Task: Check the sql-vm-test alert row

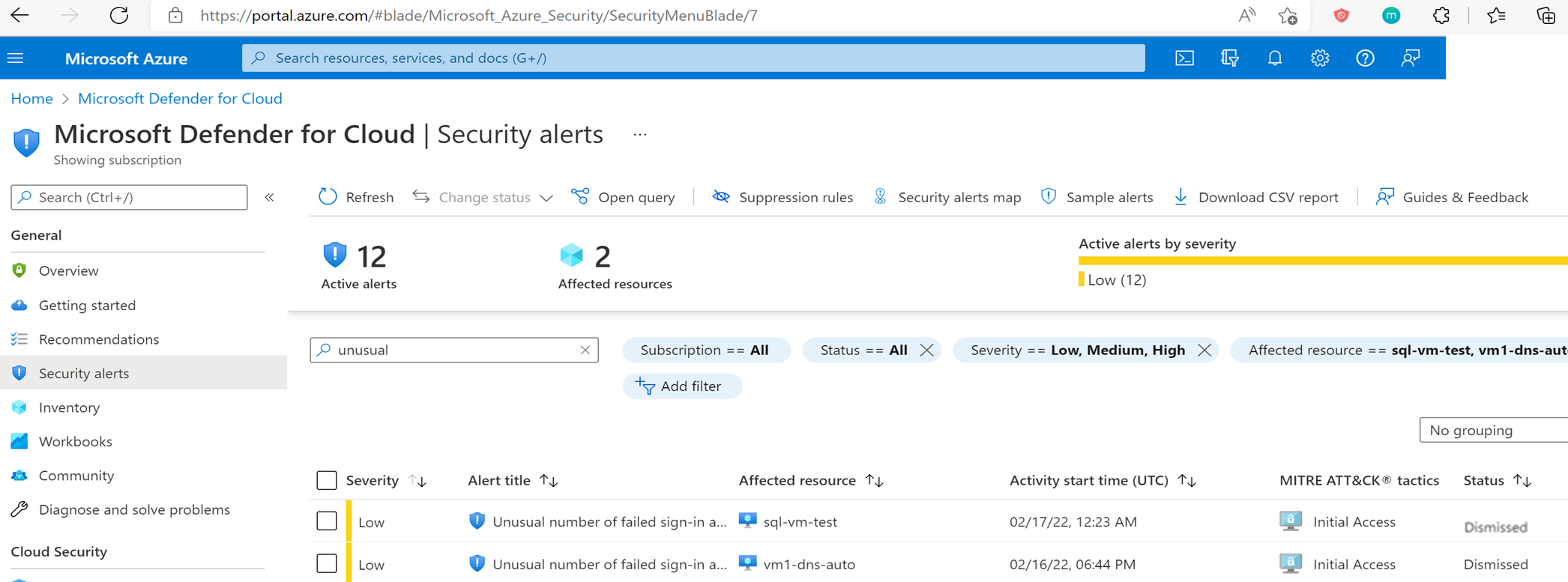Action: (327, 521)
